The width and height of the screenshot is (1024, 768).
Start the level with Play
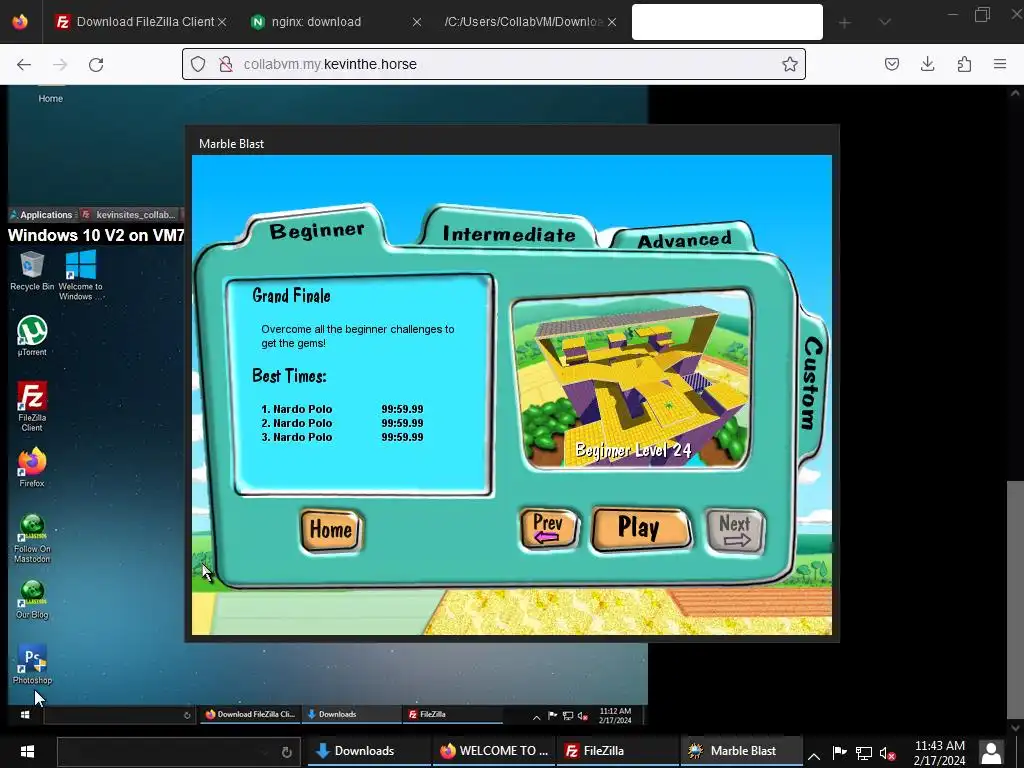click(x=640, y=528)
